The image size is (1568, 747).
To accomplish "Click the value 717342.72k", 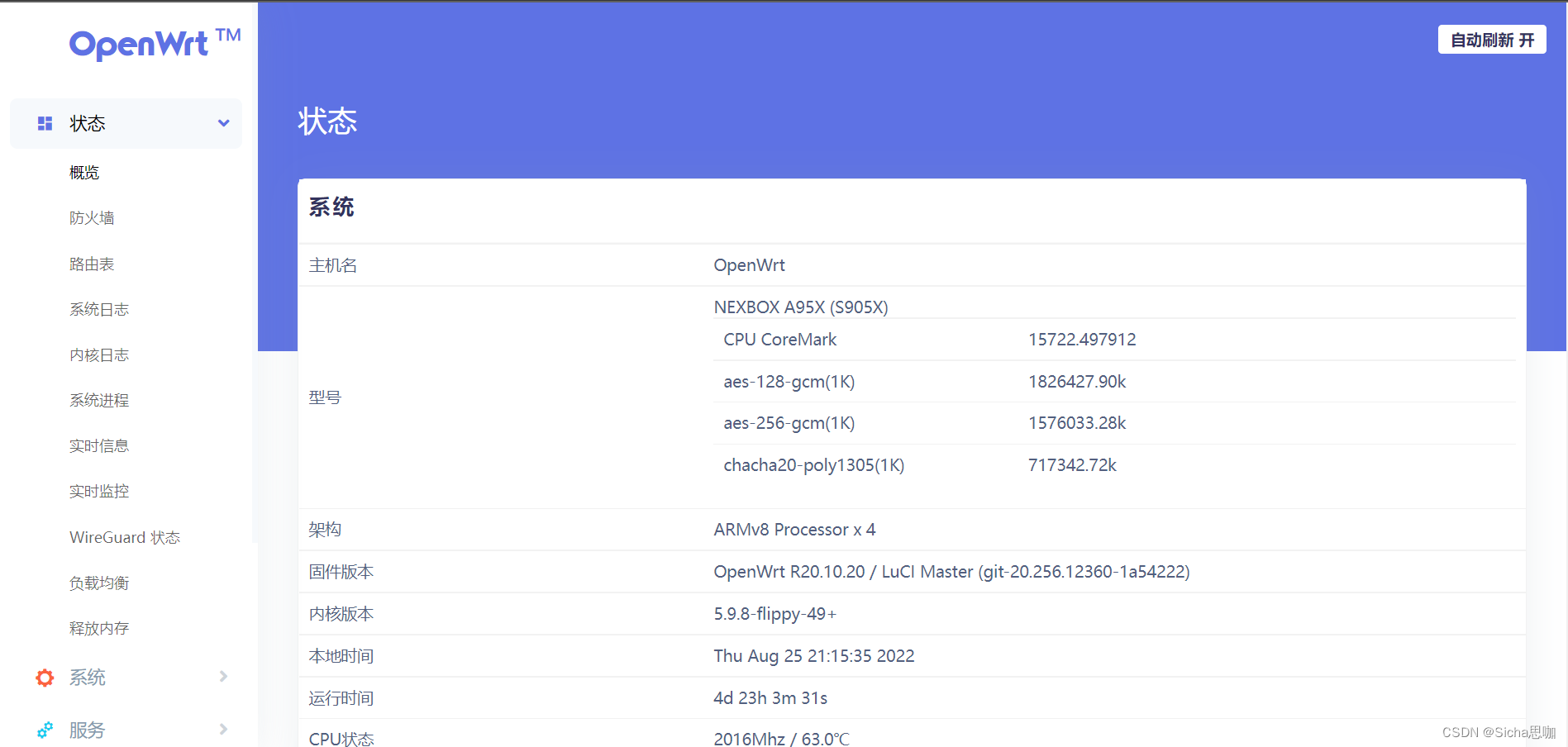I will tap(1072, 465).
